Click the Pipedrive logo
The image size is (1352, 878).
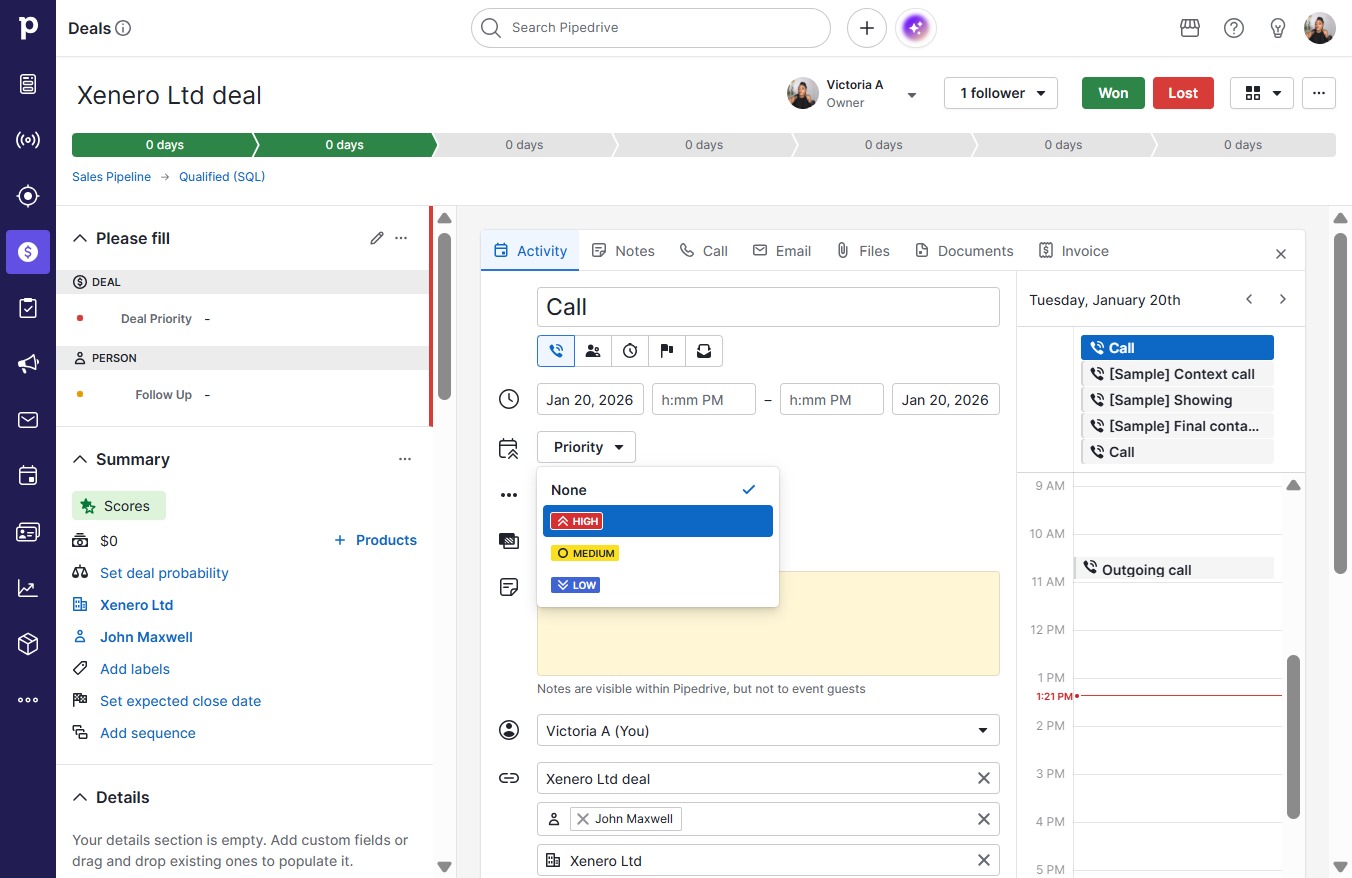click(x=28, y=28)
